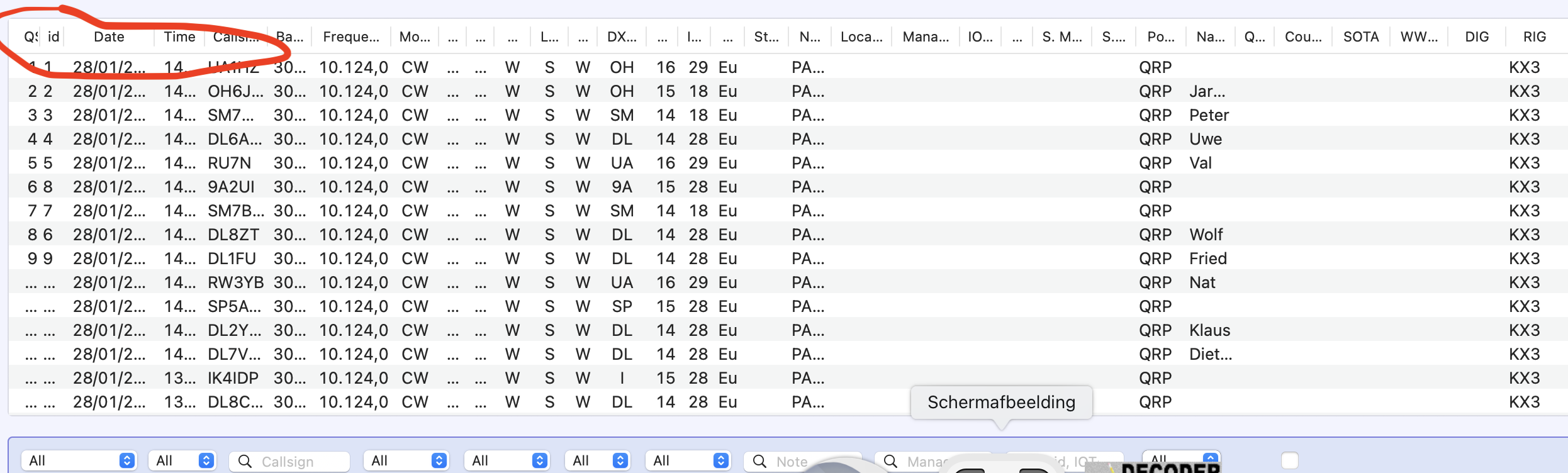
Task: Click the magnifier icon in Callsign search field
Action: [245, 461]
